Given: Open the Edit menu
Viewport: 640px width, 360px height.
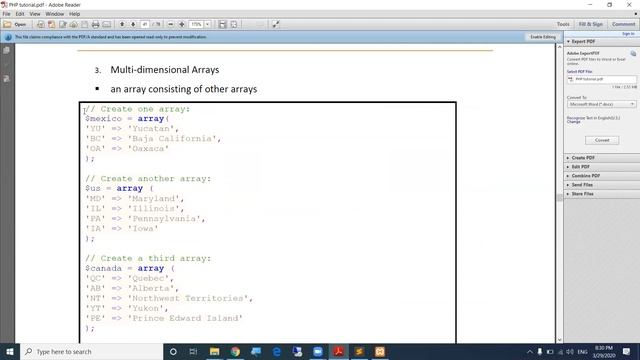Looking at the screenshot, I should click(20, 14).
